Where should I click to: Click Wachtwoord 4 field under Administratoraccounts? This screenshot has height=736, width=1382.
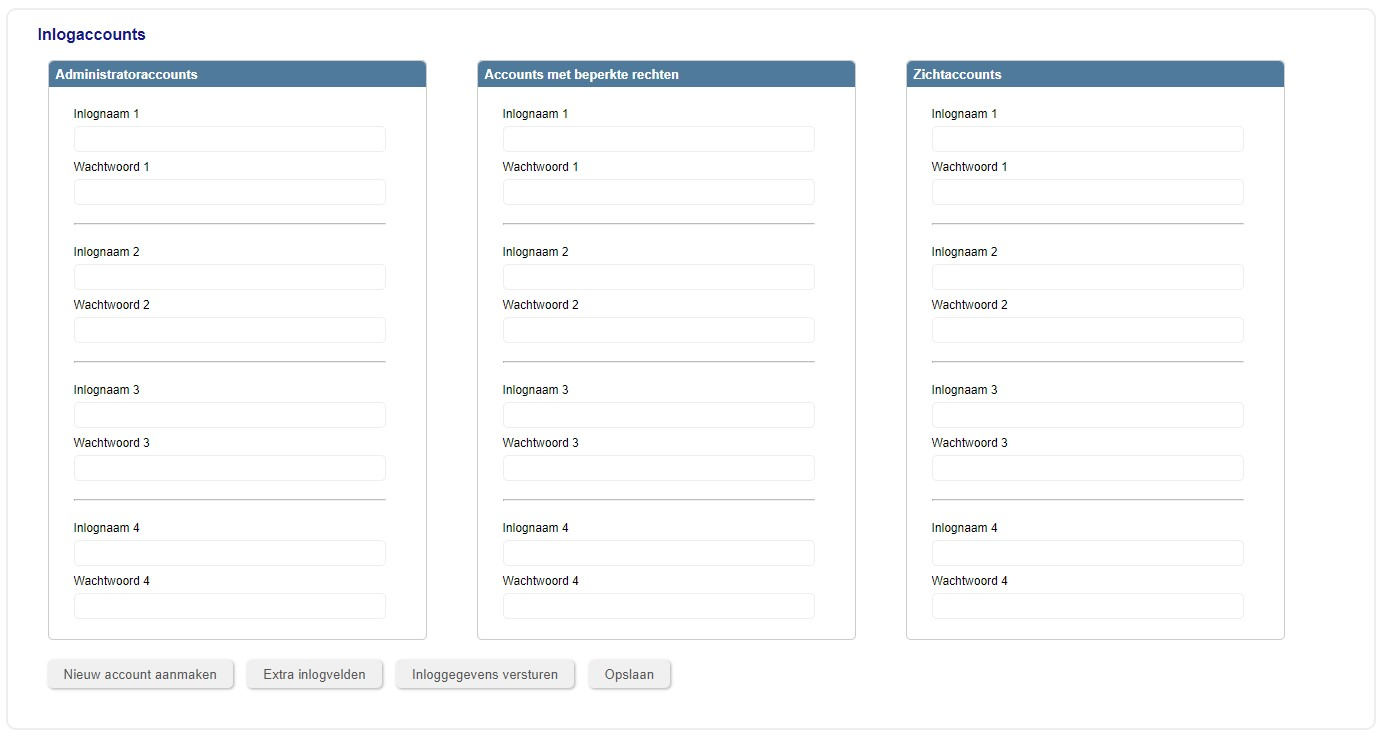coord(230,606)
